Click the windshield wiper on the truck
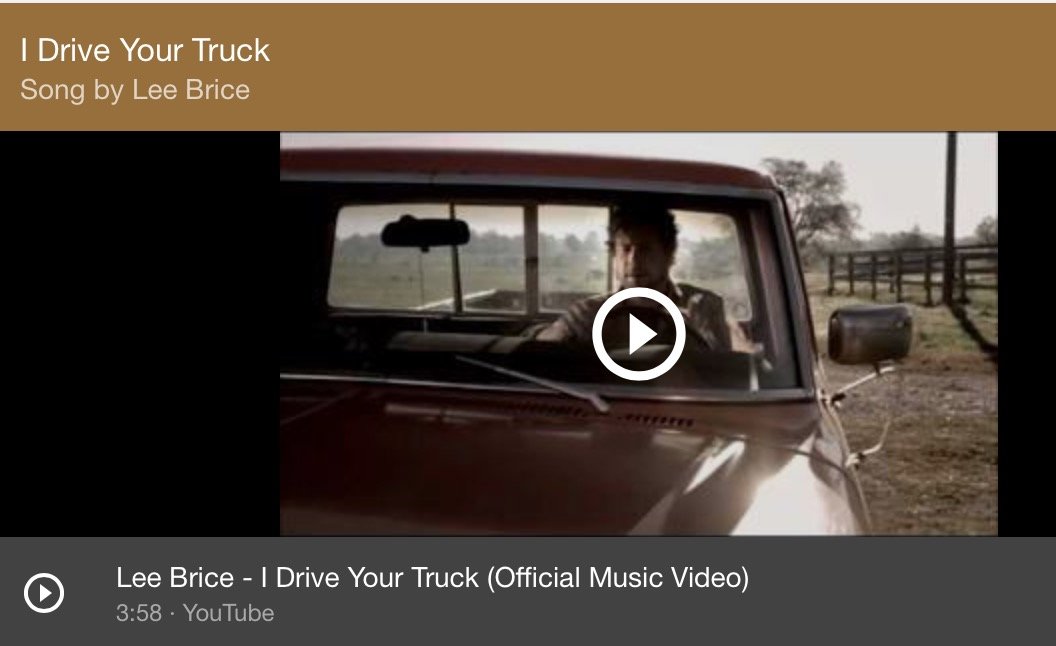Screen dimensions: 1056x646 coord(532,383)
